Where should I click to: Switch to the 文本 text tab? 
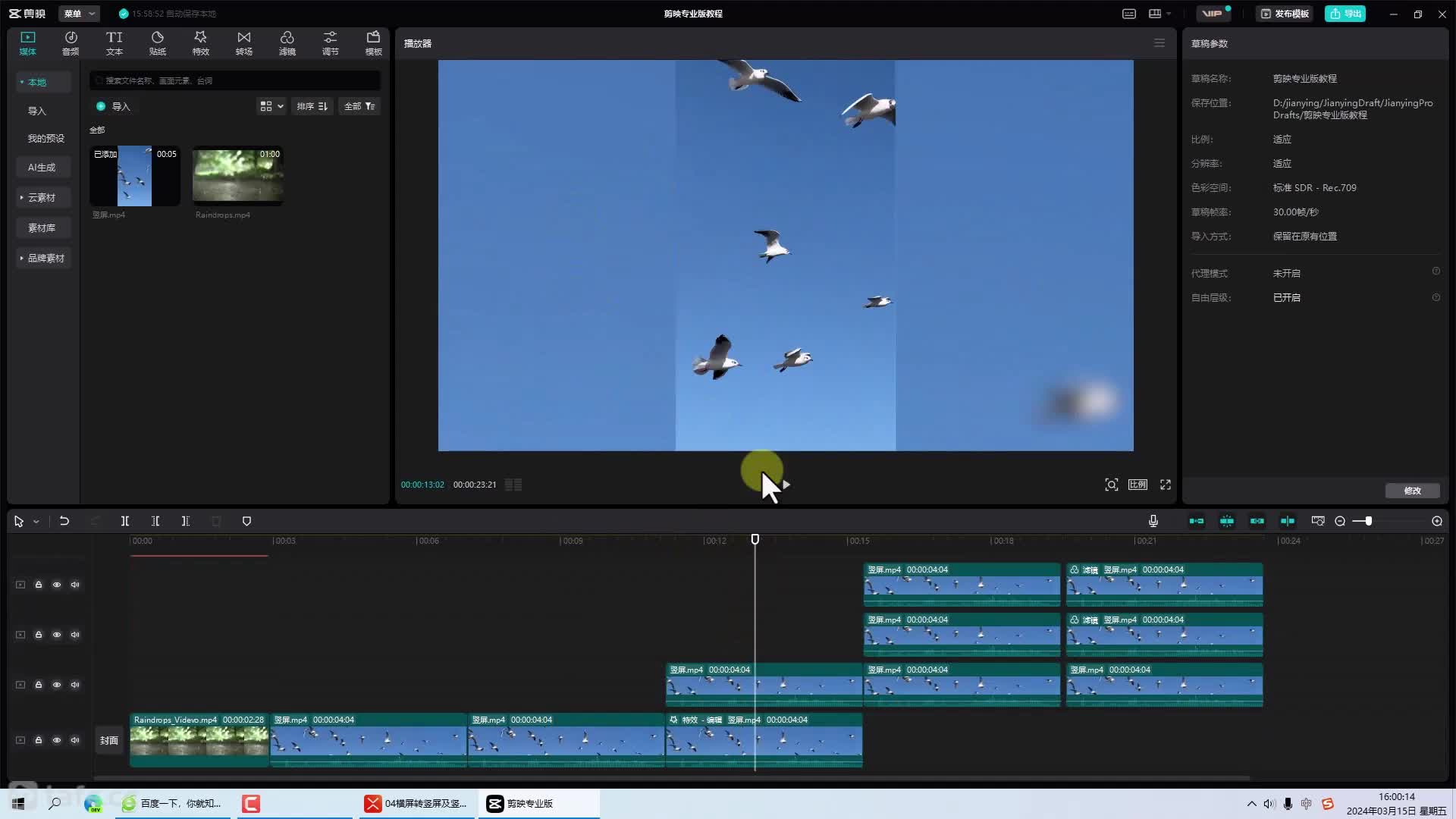click(114, 43)
